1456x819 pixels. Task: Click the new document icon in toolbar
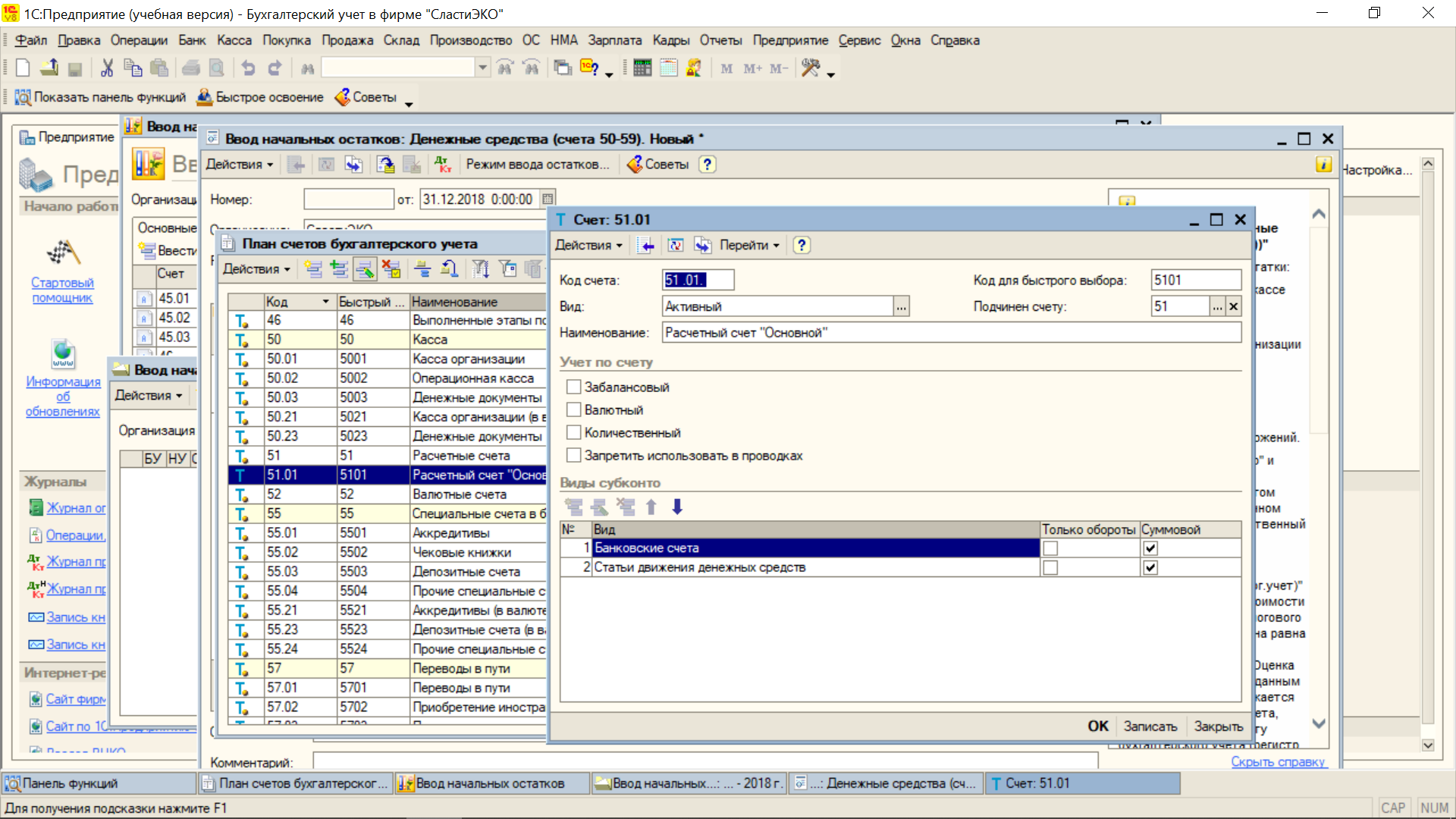[23, 68]
